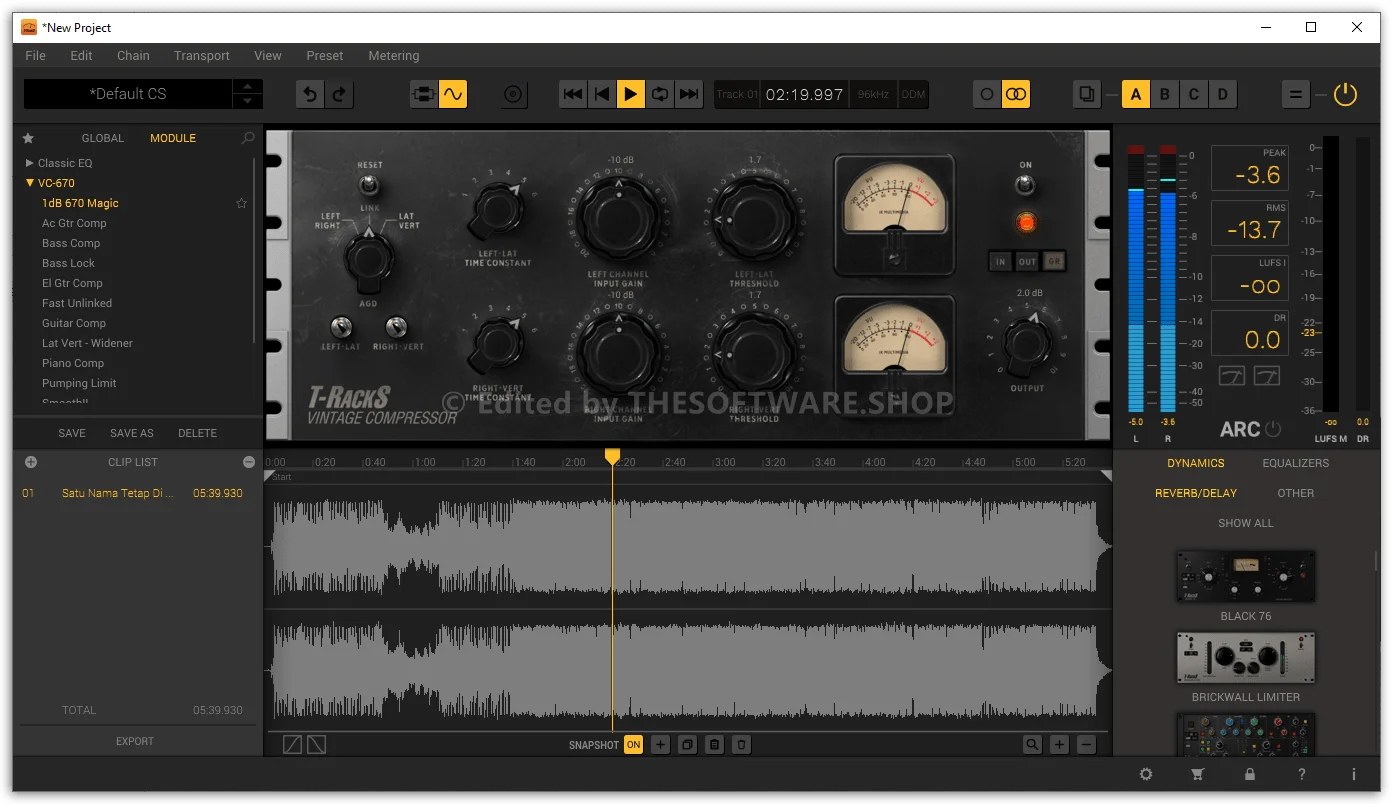This screenshot has width=1393, height=804.
Task: Click the fade-in curve icon
Action: (x=292, y=745)
